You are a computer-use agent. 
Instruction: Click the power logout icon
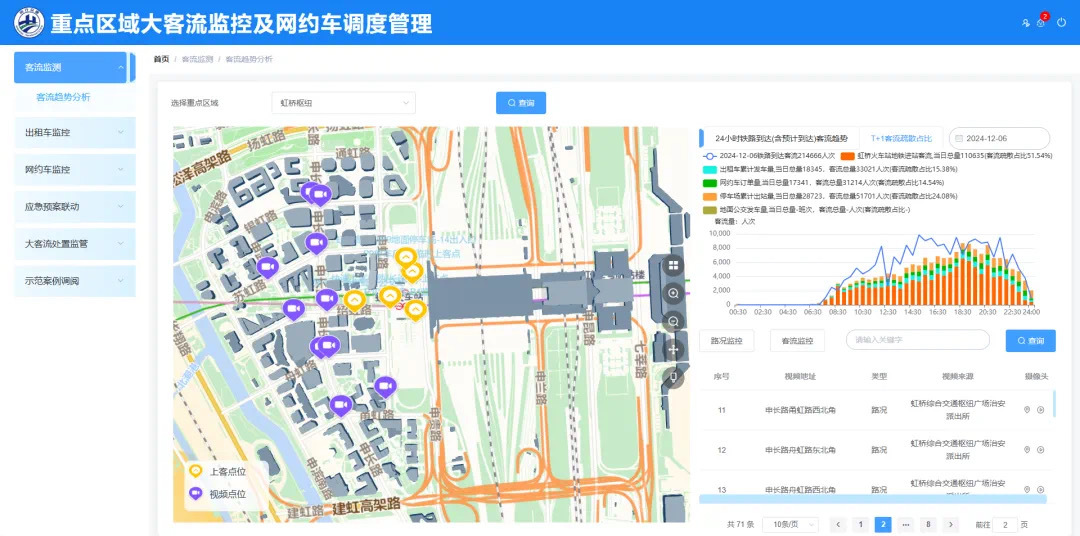click(x=1061, y=23)
